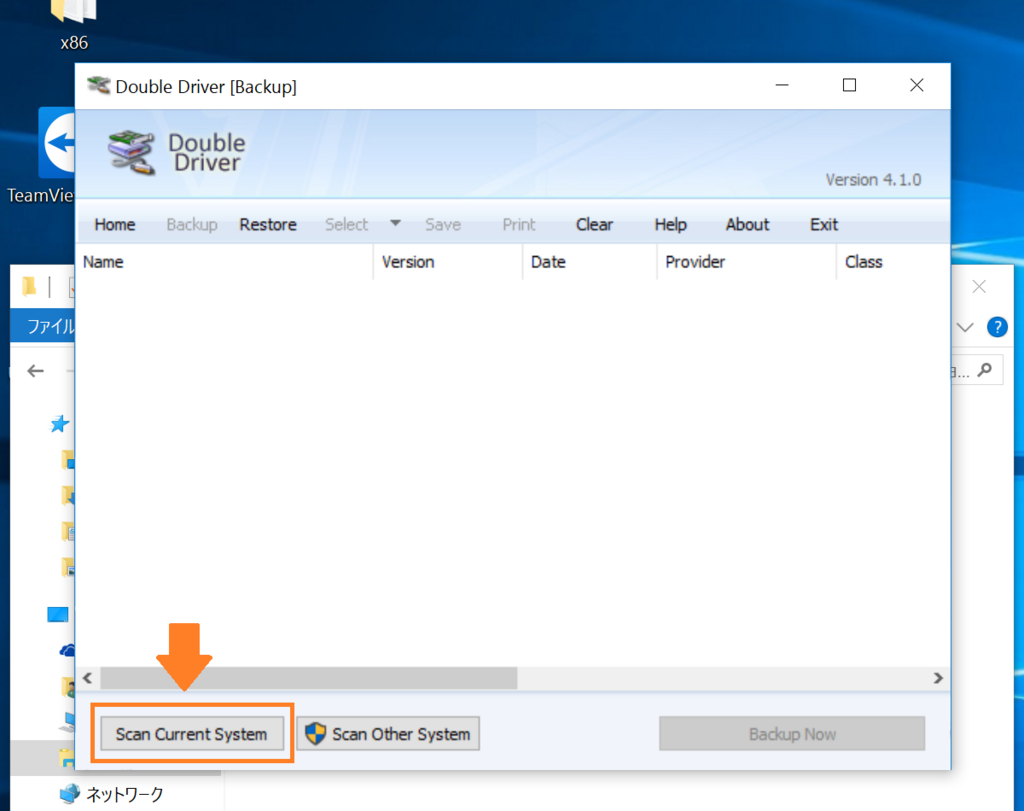Viewport: 1024px width, 811px height.
Task: Go back using Explorer's back arrow
Action: pyautogui.click(x=35, y=371)
